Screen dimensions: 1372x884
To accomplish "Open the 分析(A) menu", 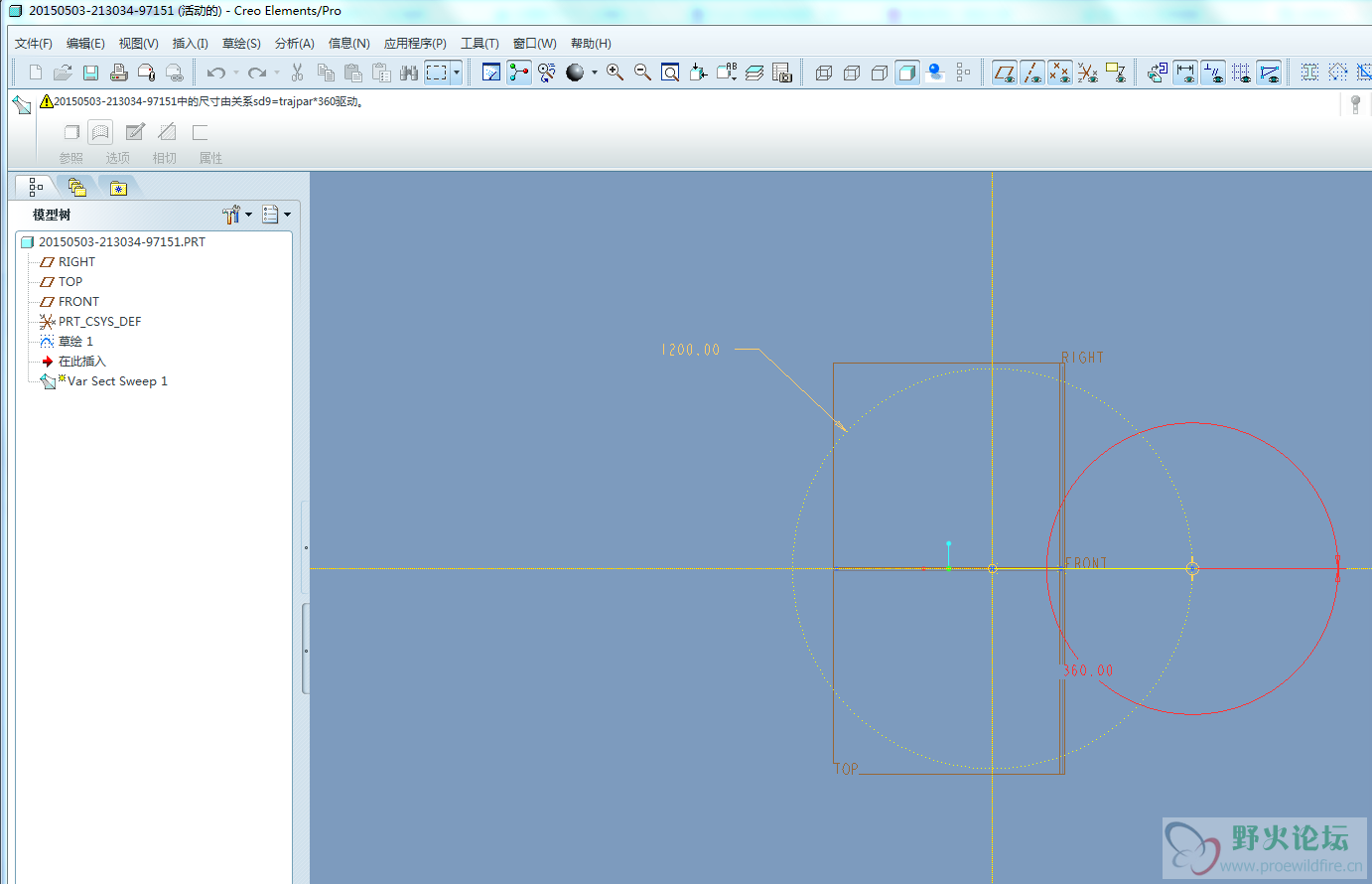I will [x=295, y=44].
